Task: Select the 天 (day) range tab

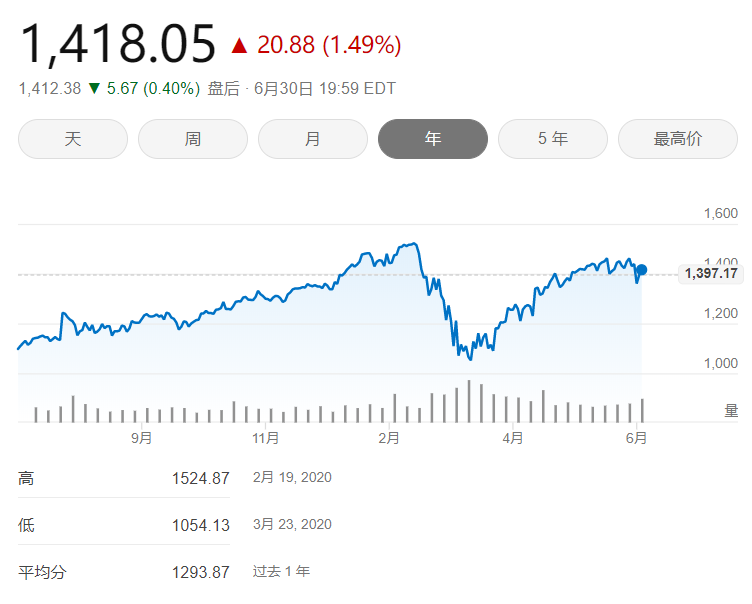Action: (73, 139)
